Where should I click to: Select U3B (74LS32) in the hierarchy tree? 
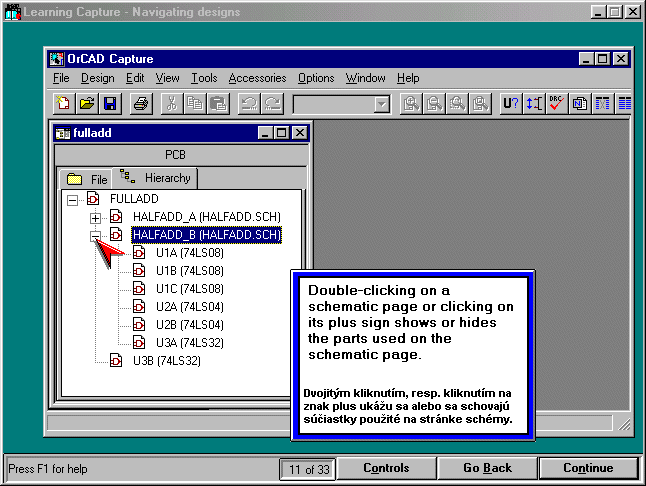click(166, 360)
